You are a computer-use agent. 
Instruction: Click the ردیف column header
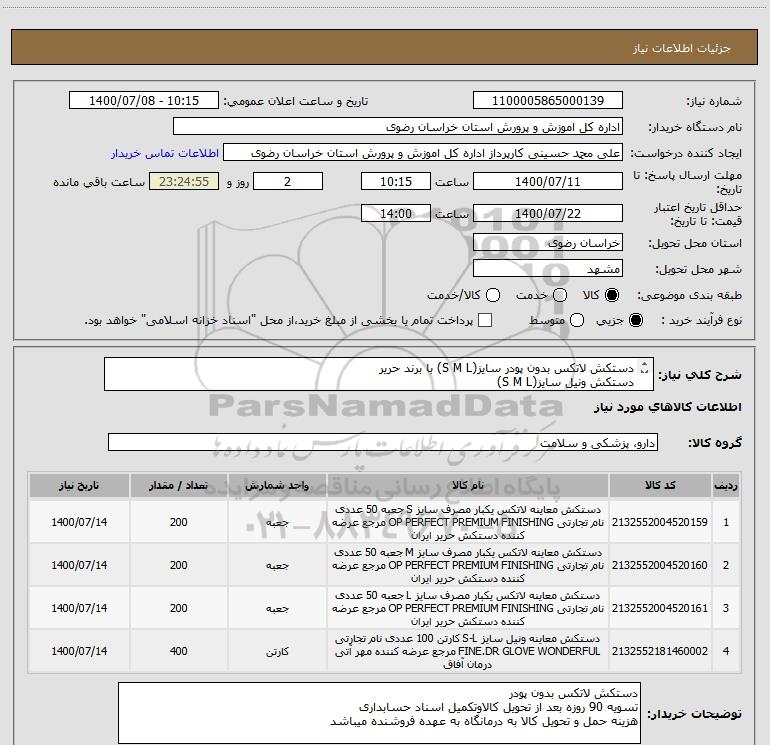pos(726,486)
